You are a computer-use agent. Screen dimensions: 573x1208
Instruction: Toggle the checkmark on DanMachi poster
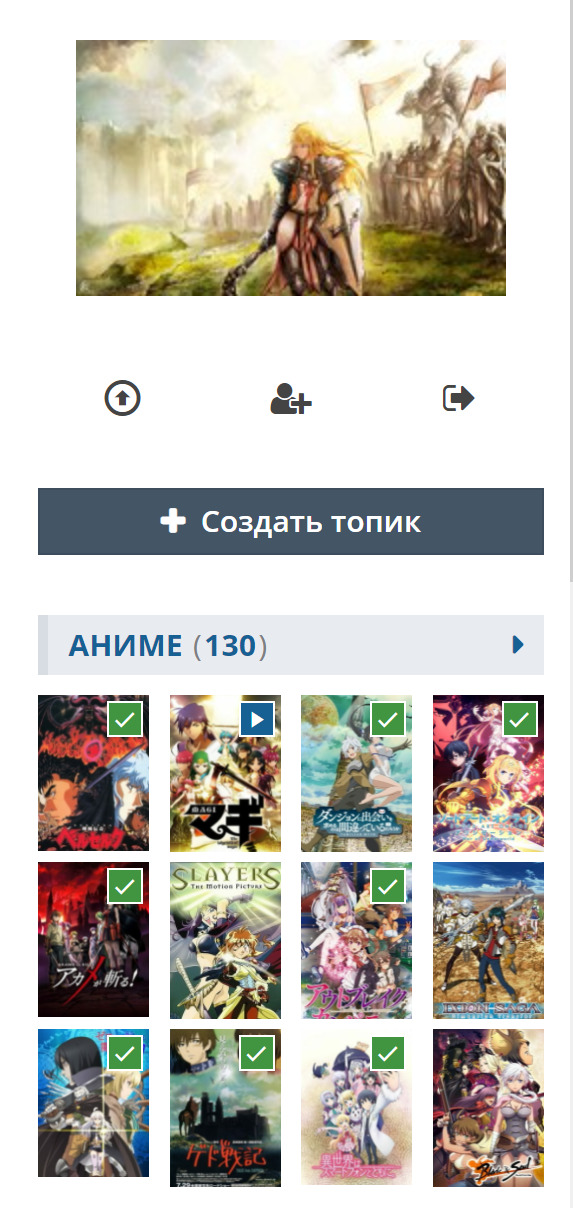[388, 718]
